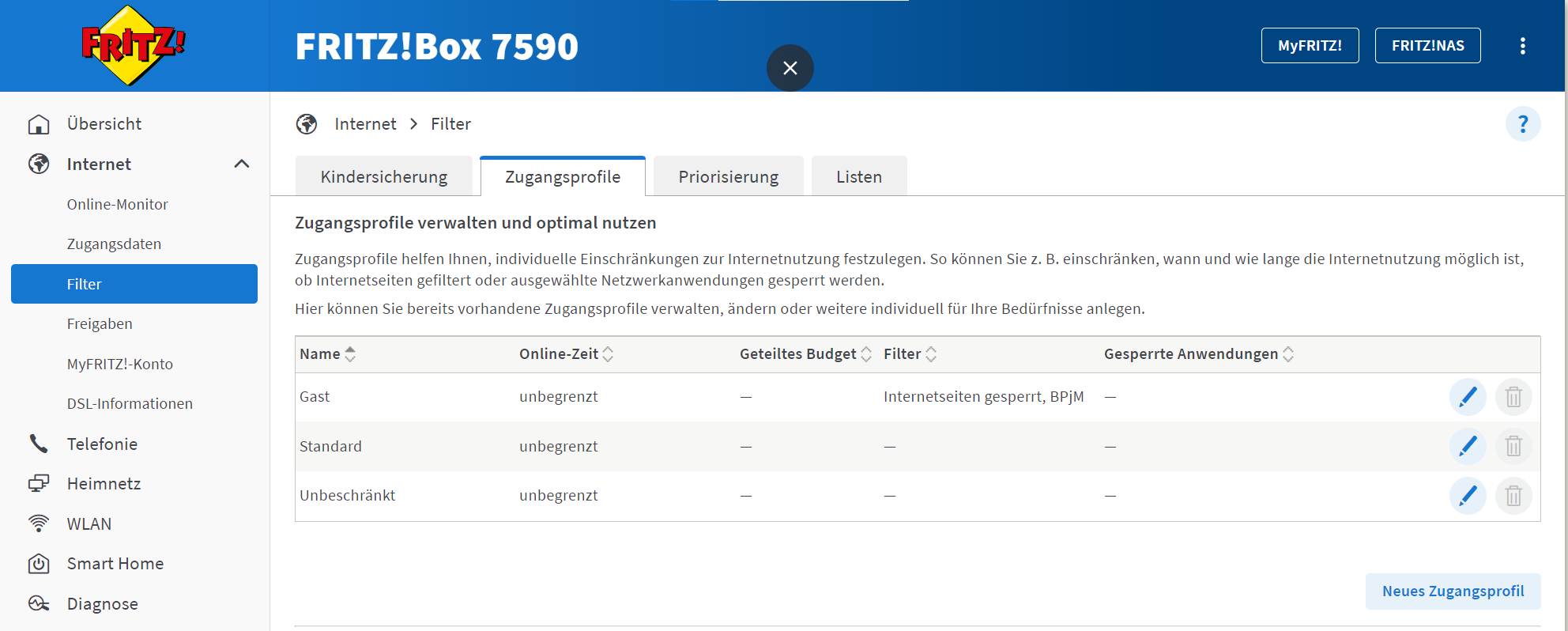Image resolution: width=1568 pixels, height=631 pixels.
Task: Click unbegrenzt in the Standard row
Action: (x=558, y=446)
